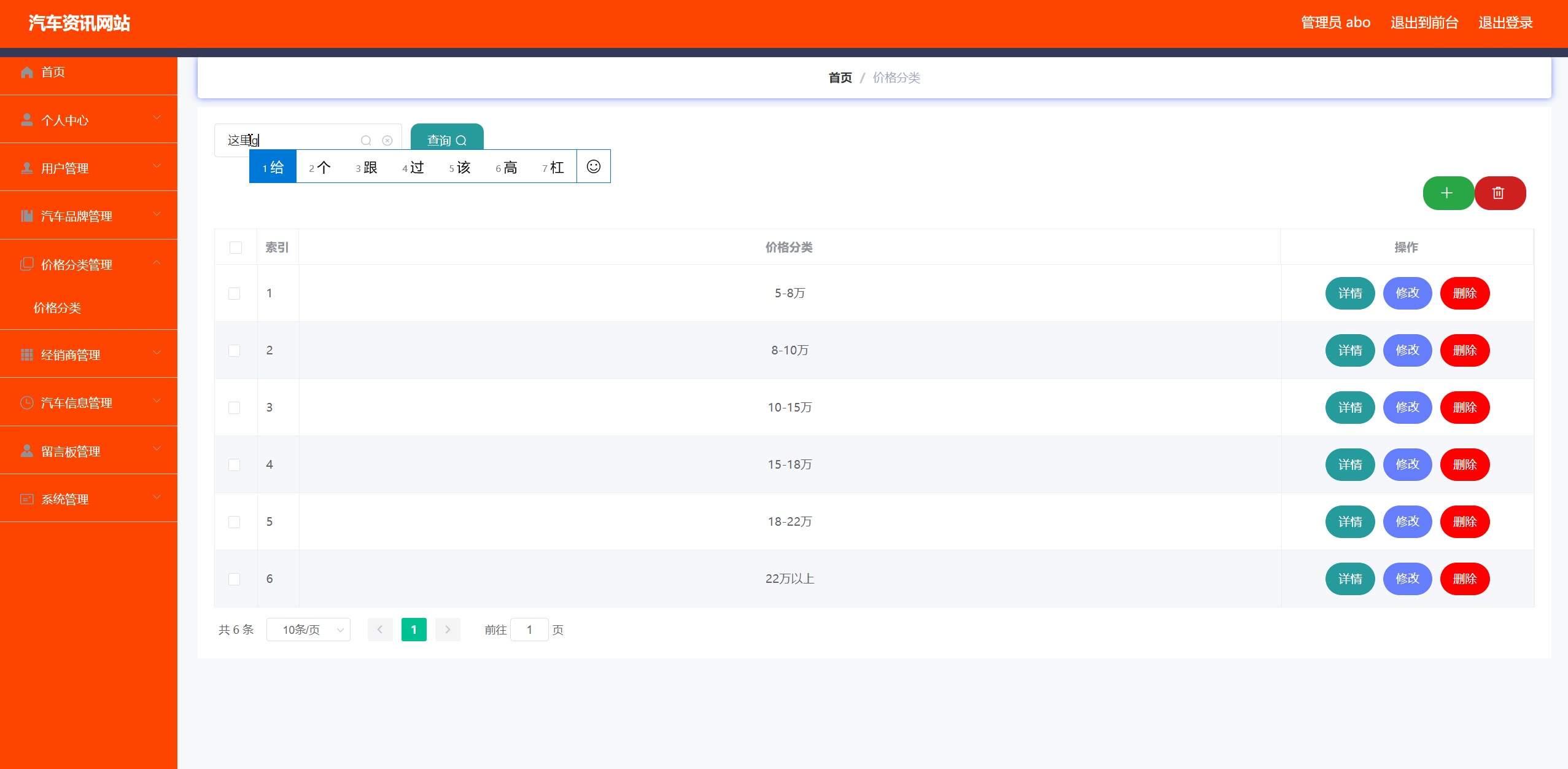The image size is (1568, 769).
Task: Click the go-to page number input
Action: coord(529,630)
